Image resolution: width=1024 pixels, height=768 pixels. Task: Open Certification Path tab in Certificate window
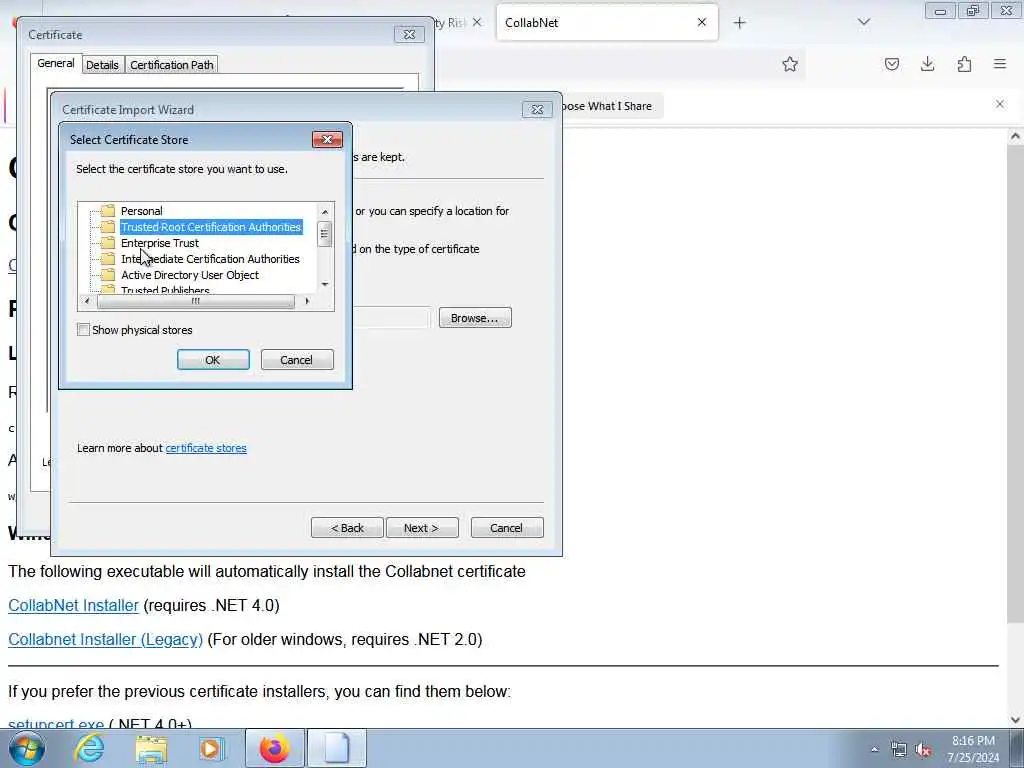171,65
